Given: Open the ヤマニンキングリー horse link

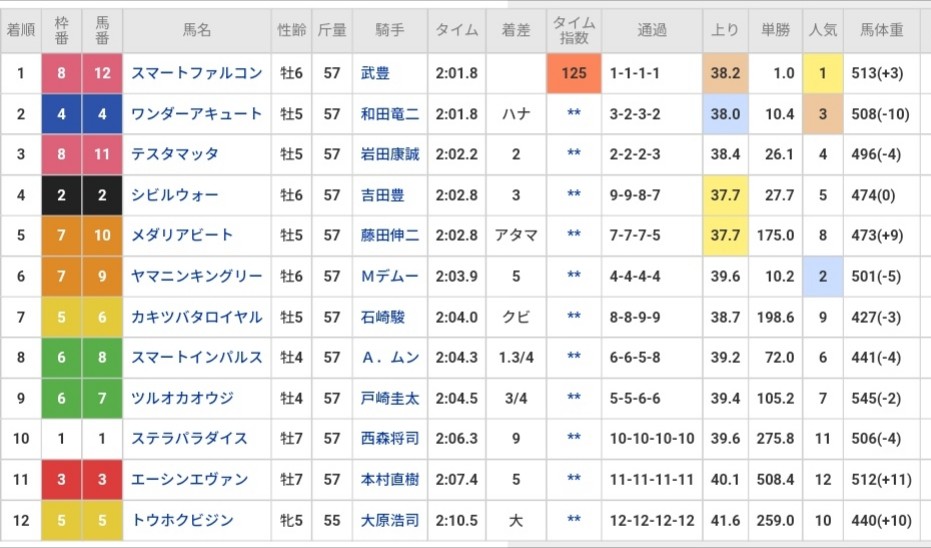Looking at the screenshot, I should tap(196, 276).
